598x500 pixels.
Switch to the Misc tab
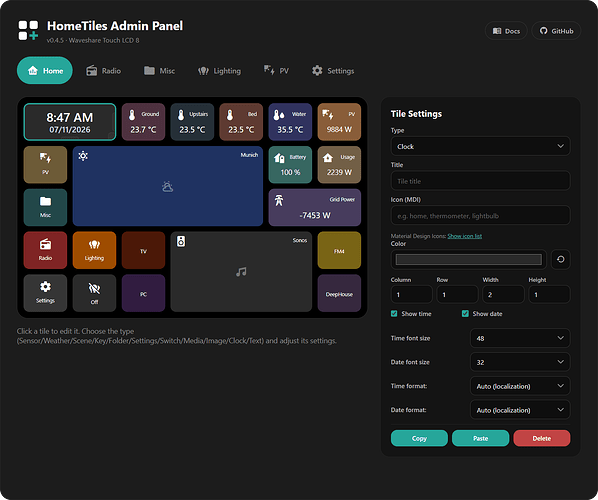coord(159,71)
